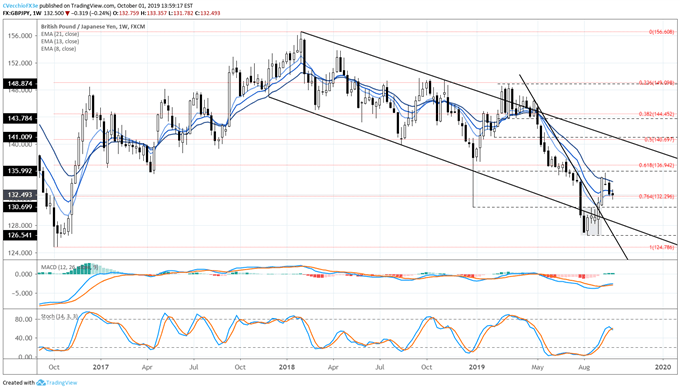
Task: Select the EMA (21, close) indicator label
Action: 60,34
